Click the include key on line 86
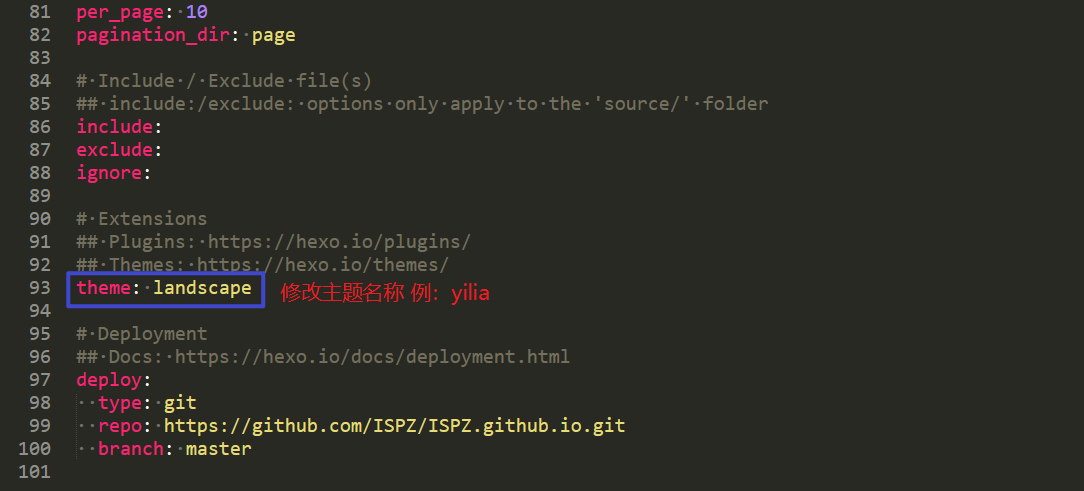 pyautogui.click(x=115, y=127)
